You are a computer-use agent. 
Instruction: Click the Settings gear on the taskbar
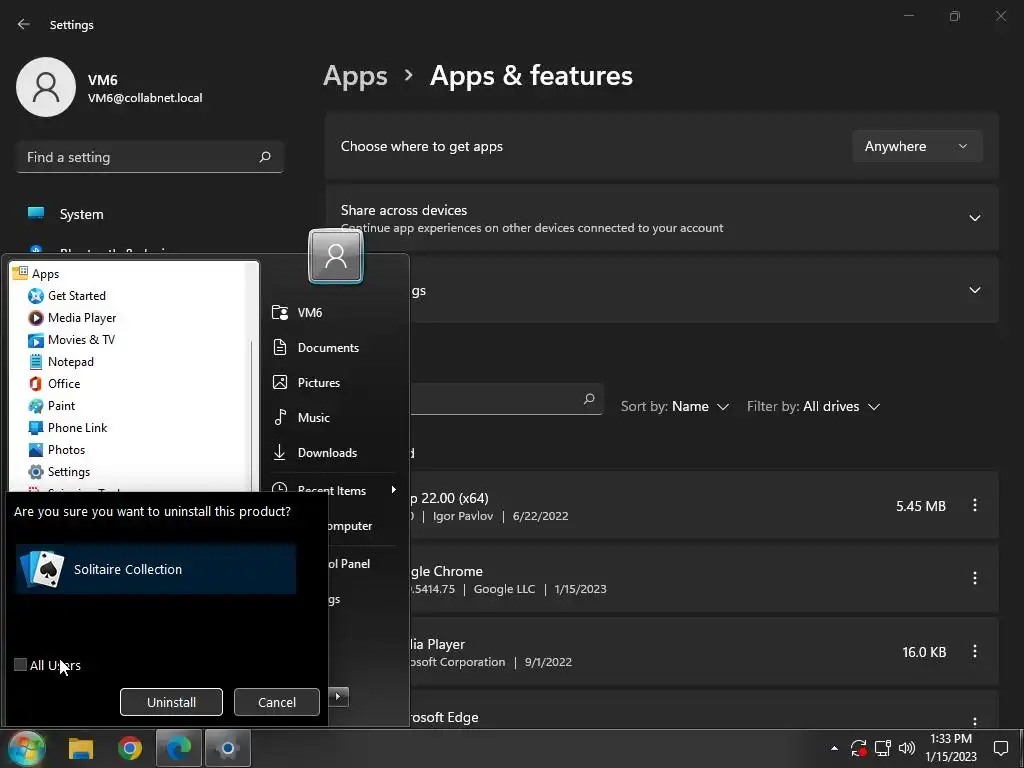pyautogui.click(x=227, y=748)
